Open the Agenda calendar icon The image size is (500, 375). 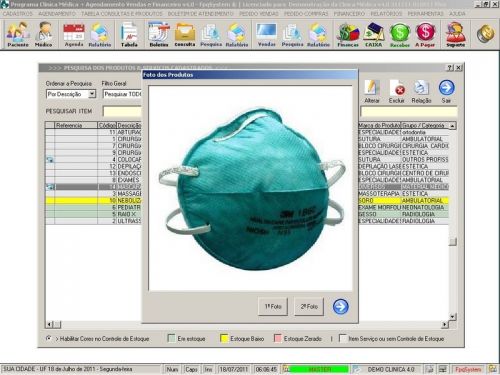pyautogui.click(x=74, y=34)
